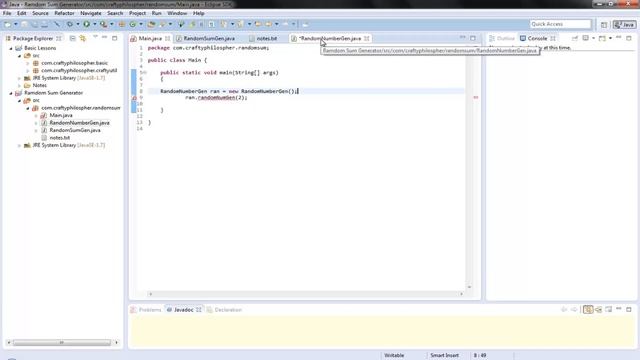Click the New Java Class icon

coord(133,24)
